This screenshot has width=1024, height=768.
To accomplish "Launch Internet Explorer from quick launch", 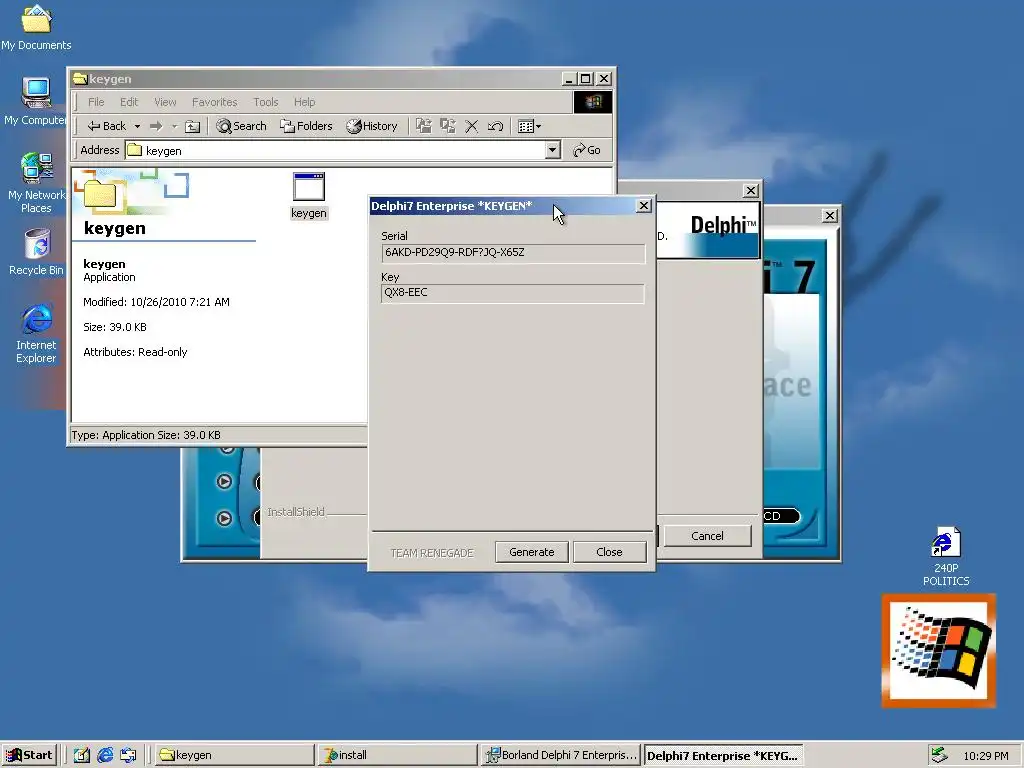I will point(105,755).
